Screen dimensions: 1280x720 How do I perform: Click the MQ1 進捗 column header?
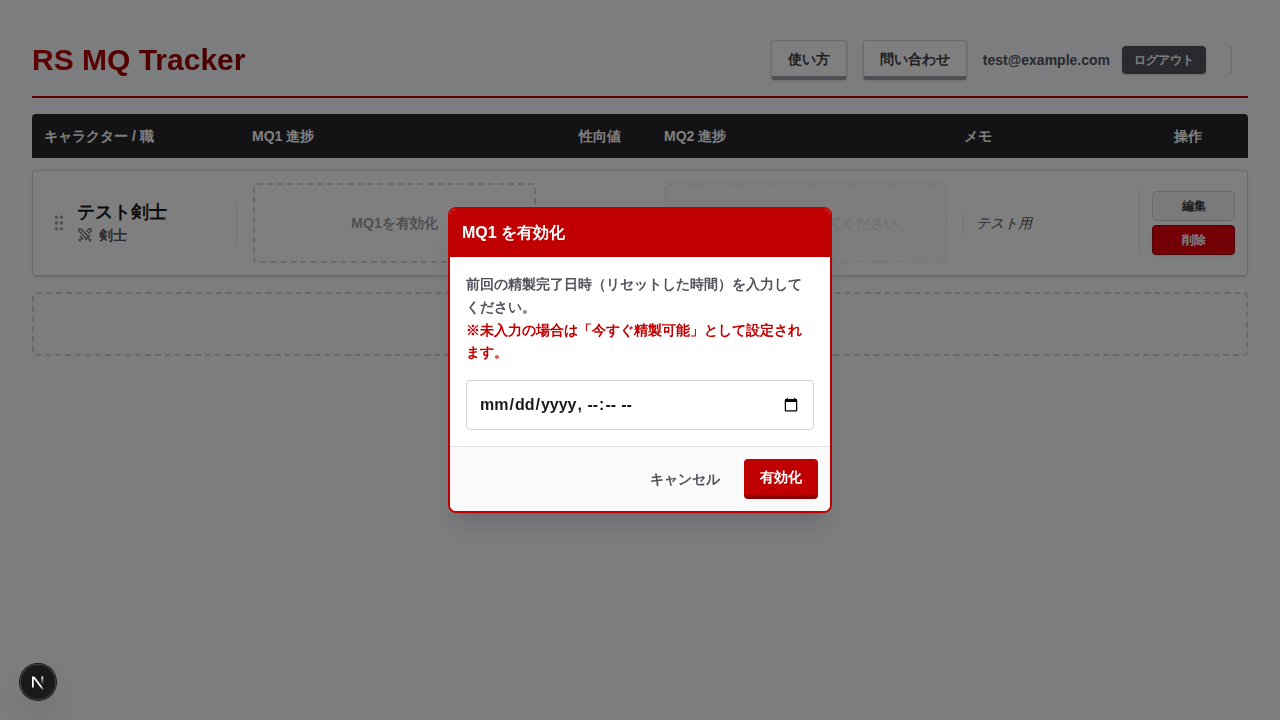[283, 136]
